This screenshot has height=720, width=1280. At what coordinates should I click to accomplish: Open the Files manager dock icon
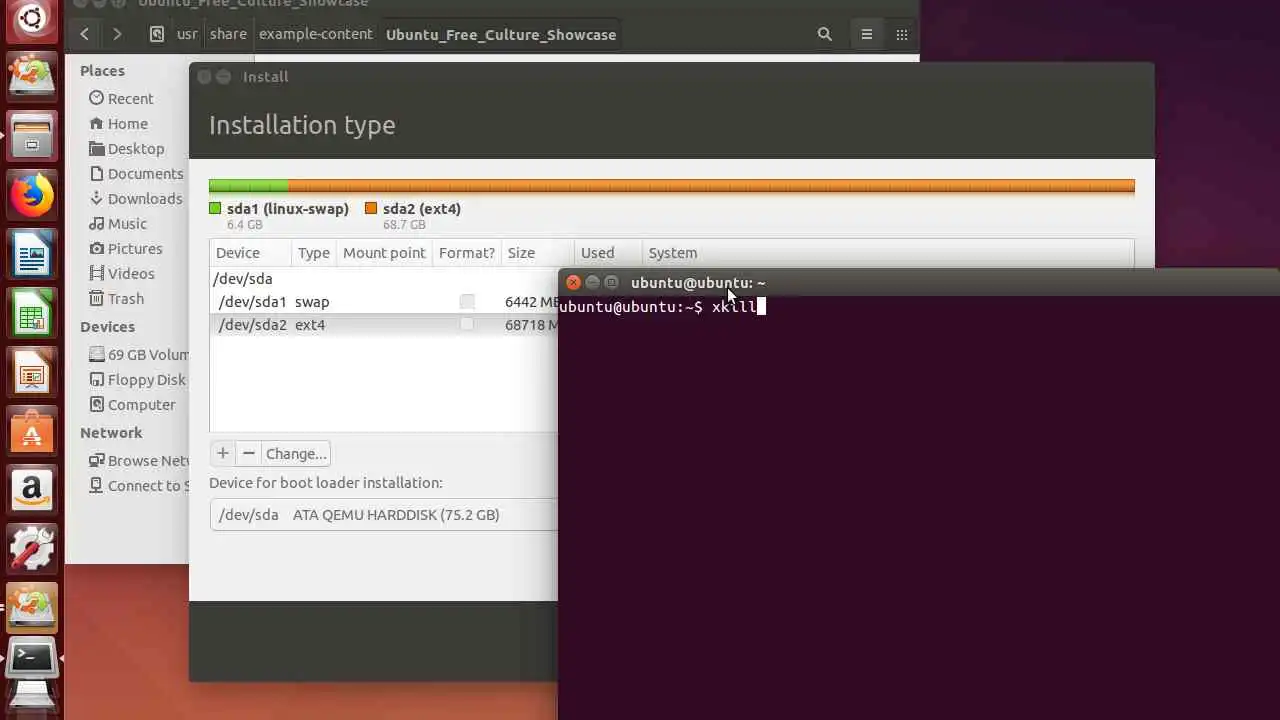[x=32, y=136]
